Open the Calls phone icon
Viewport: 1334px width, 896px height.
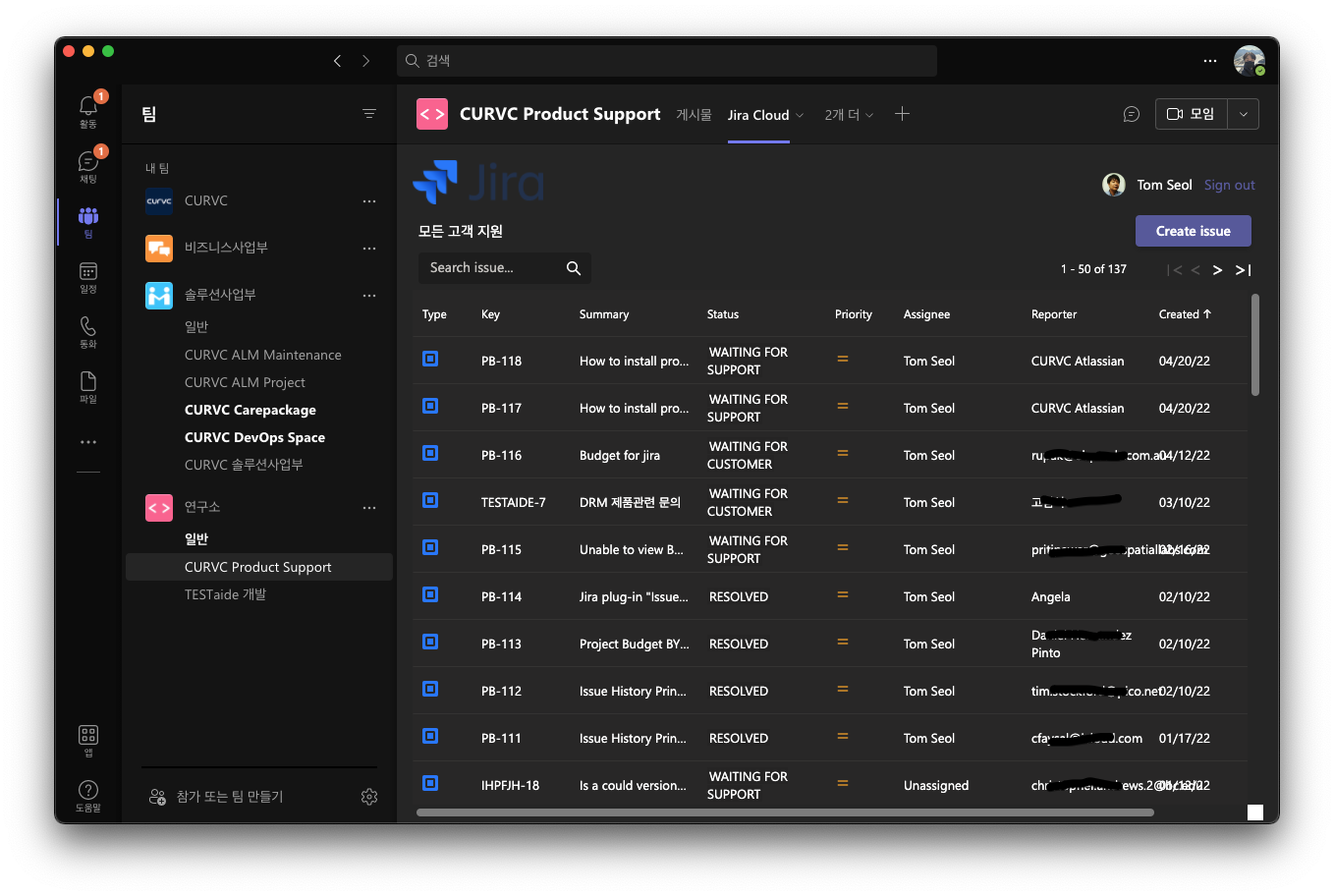(x=88, y=328)
